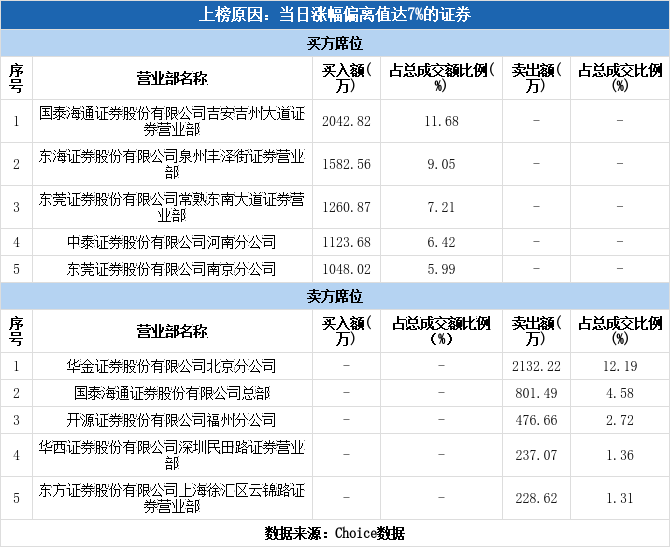Click 华金证券股份有限公司北京分公司

coord(171,366)
